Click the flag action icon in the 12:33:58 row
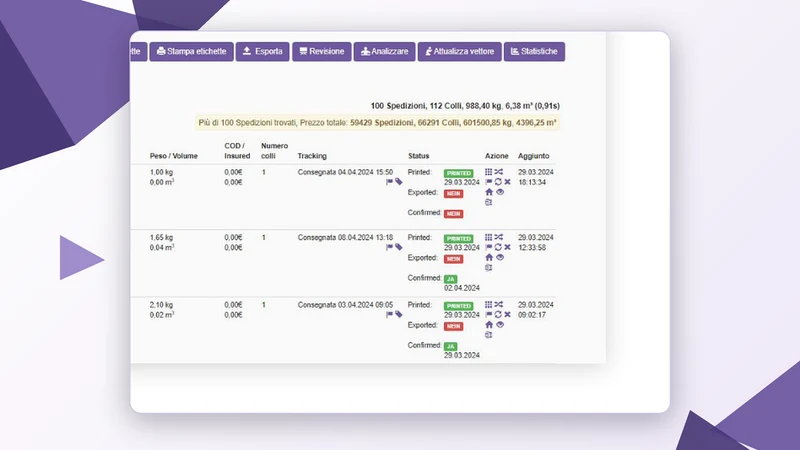 488,247
